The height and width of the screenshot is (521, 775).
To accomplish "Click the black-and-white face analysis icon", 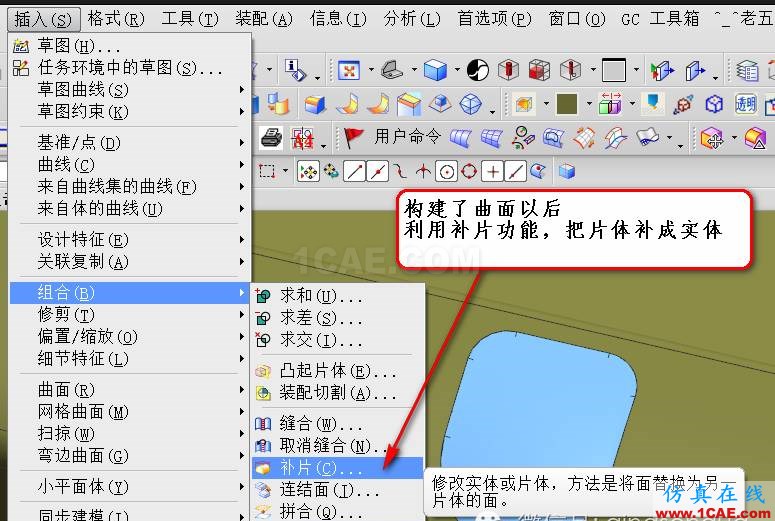I will coord(478,70).
